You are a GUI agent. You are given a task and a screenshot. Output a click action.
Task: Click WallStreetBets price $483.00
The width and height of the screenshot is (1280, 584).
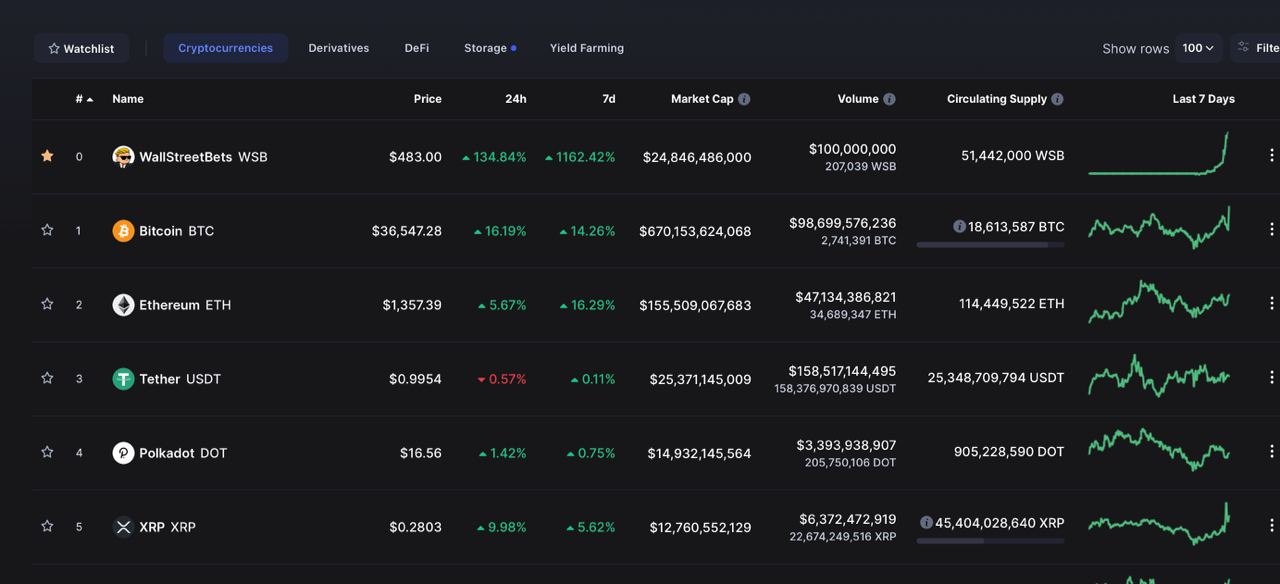[415, 157]
